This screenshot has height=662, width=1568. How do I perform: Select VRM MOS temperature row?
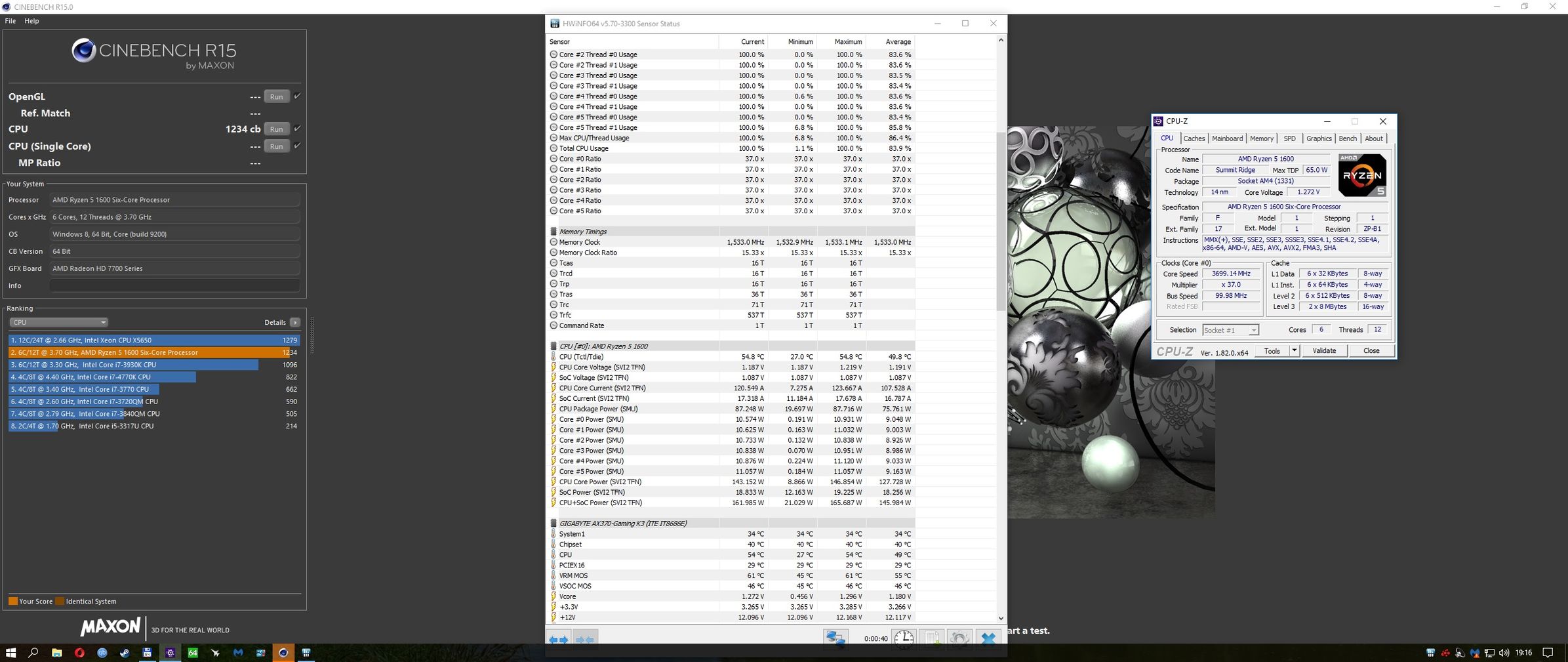pos(731,575)
